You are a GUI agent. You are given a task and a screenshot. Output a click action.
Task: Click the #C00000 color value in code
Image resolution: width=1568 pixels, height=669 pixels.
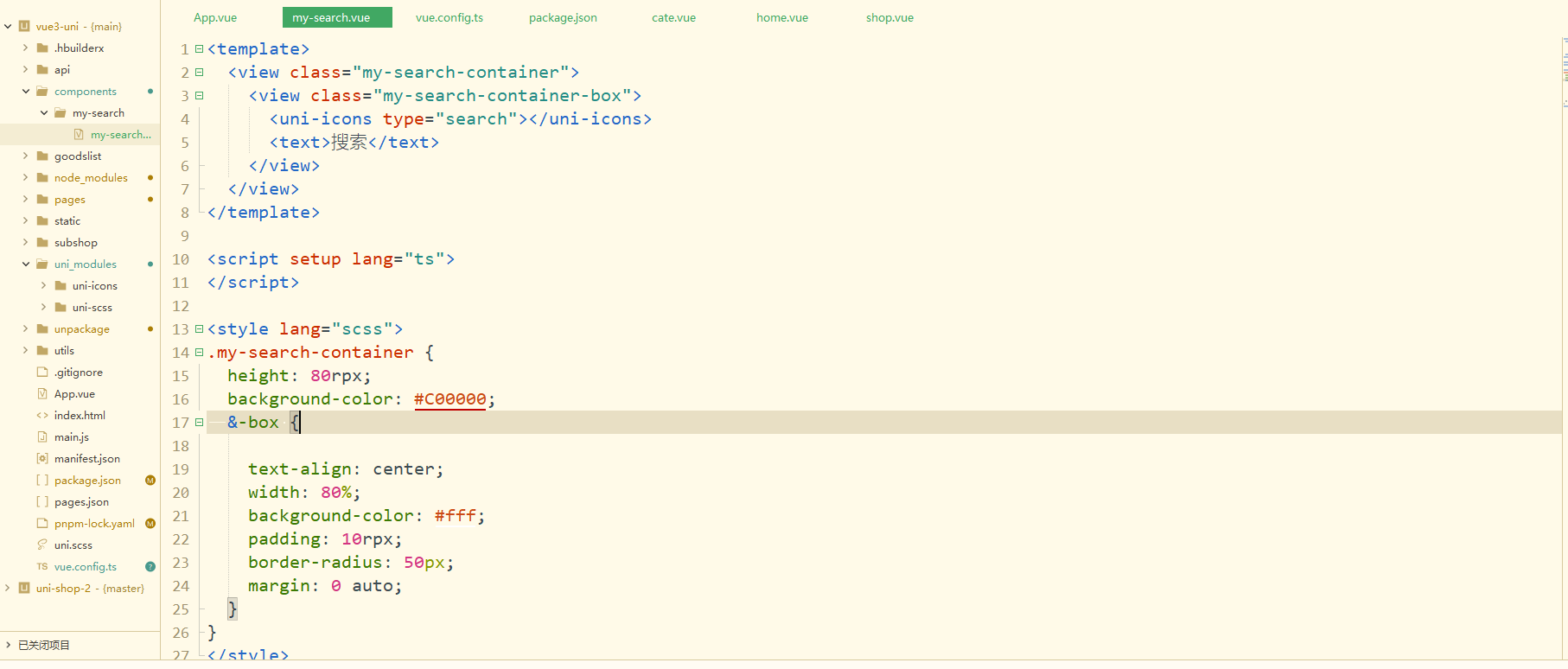pyautogui.click(x=450, y=399)
